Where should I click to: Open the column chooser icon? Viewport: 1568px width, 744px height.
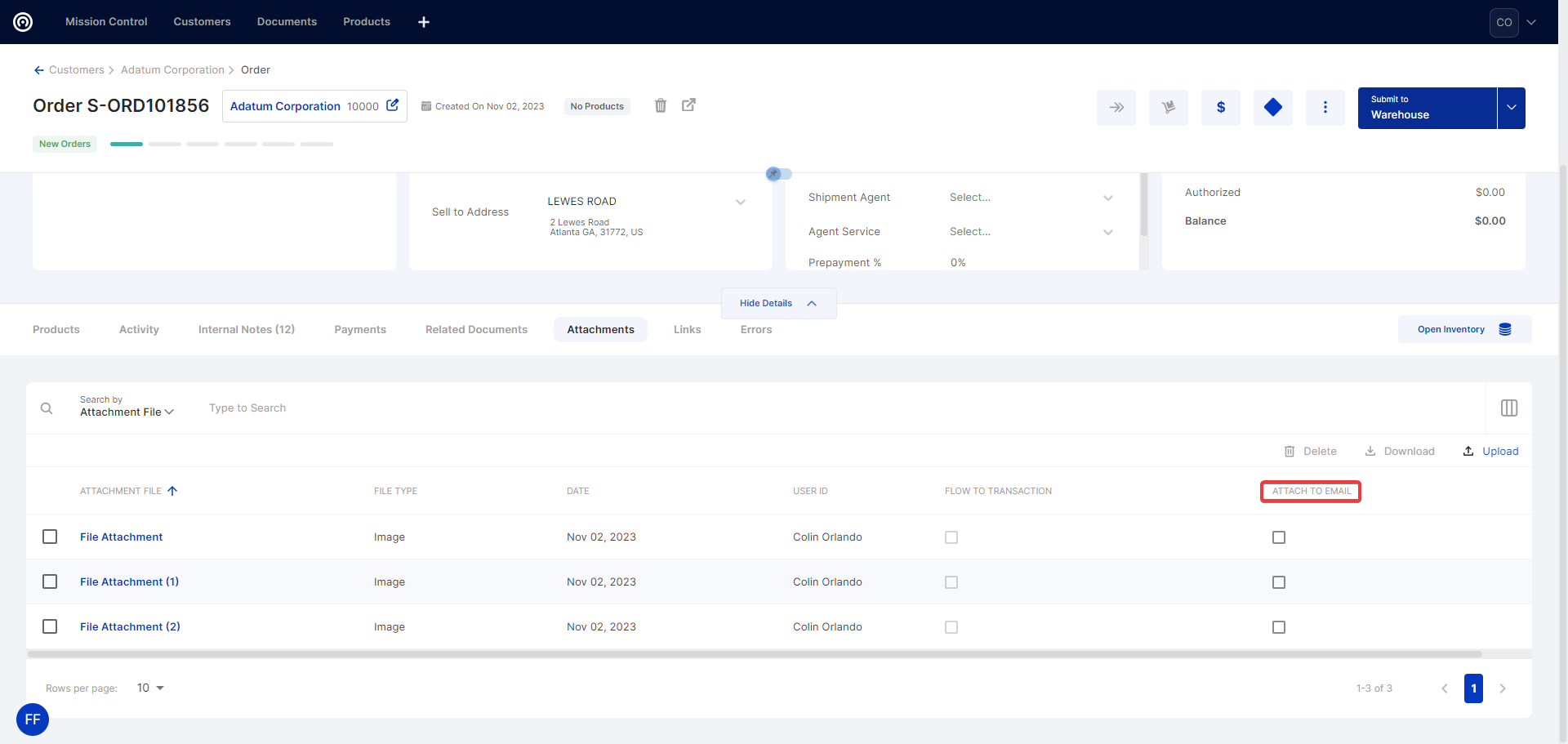(x=1508, y=408)
